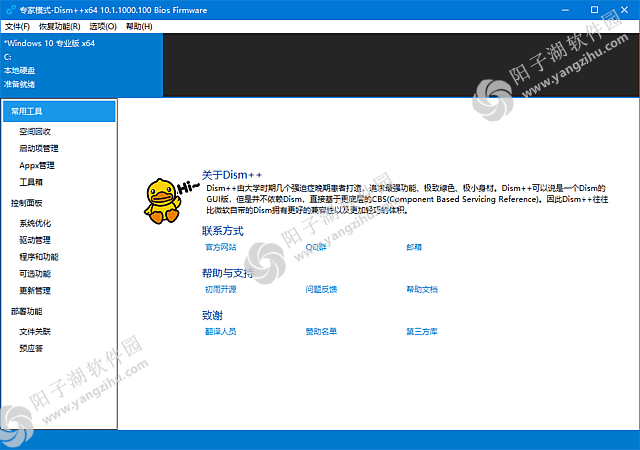The width and height of the screenshot is (640, 450).
Task: Open the 帮助文档 link
Action: coord(422,290)
